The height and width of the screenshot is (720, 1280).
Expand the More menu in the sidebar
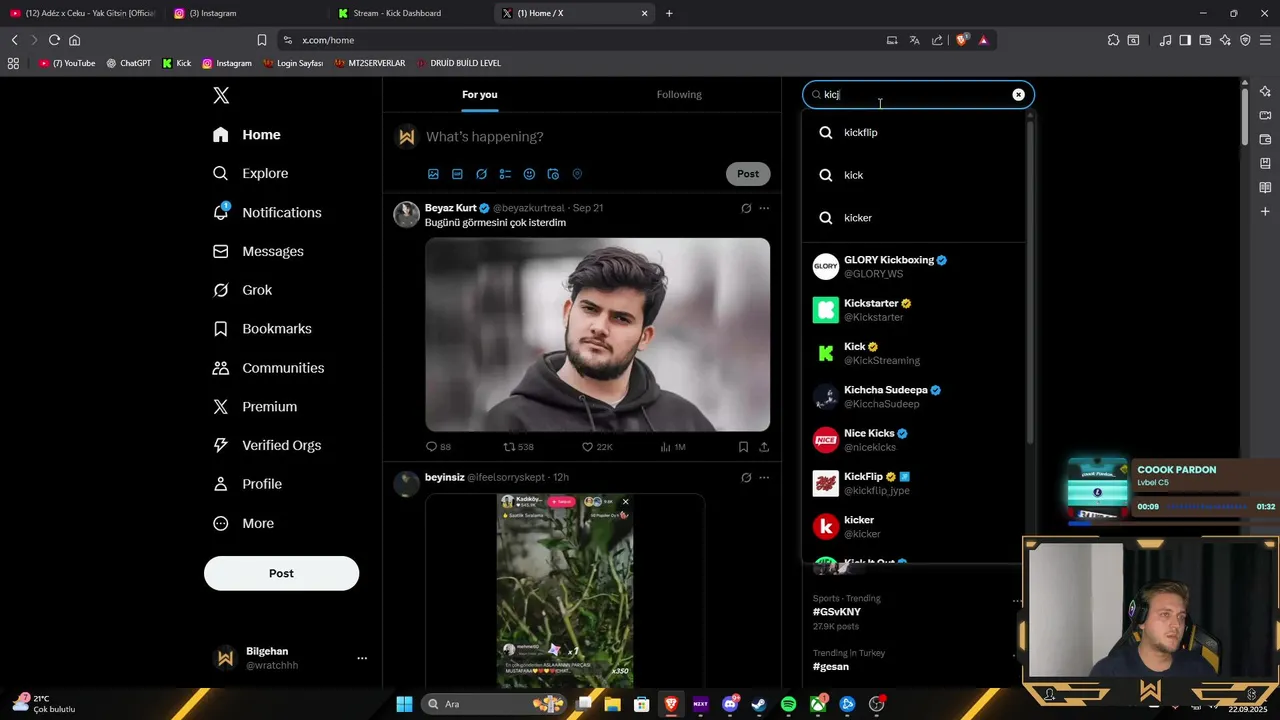tap(243, 523)
